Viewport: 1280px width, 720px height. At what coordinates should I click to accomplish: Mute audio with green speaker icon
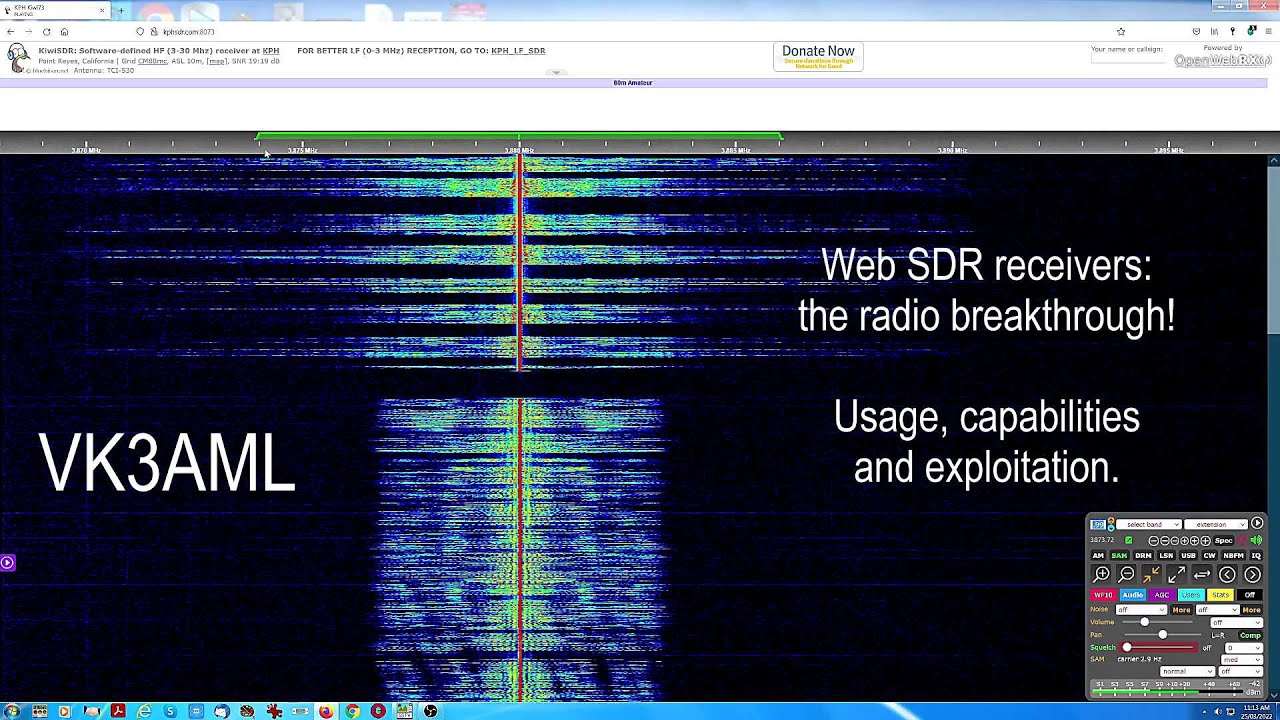tap(1256, 540)
